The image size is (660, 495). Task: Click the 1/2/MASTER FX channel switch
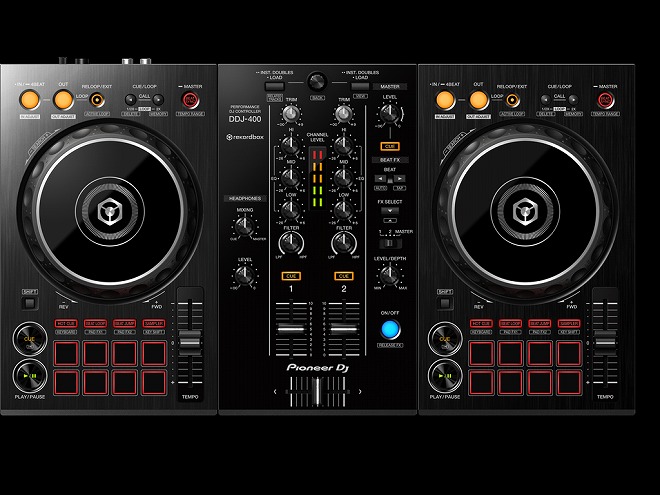coord(390,243)
